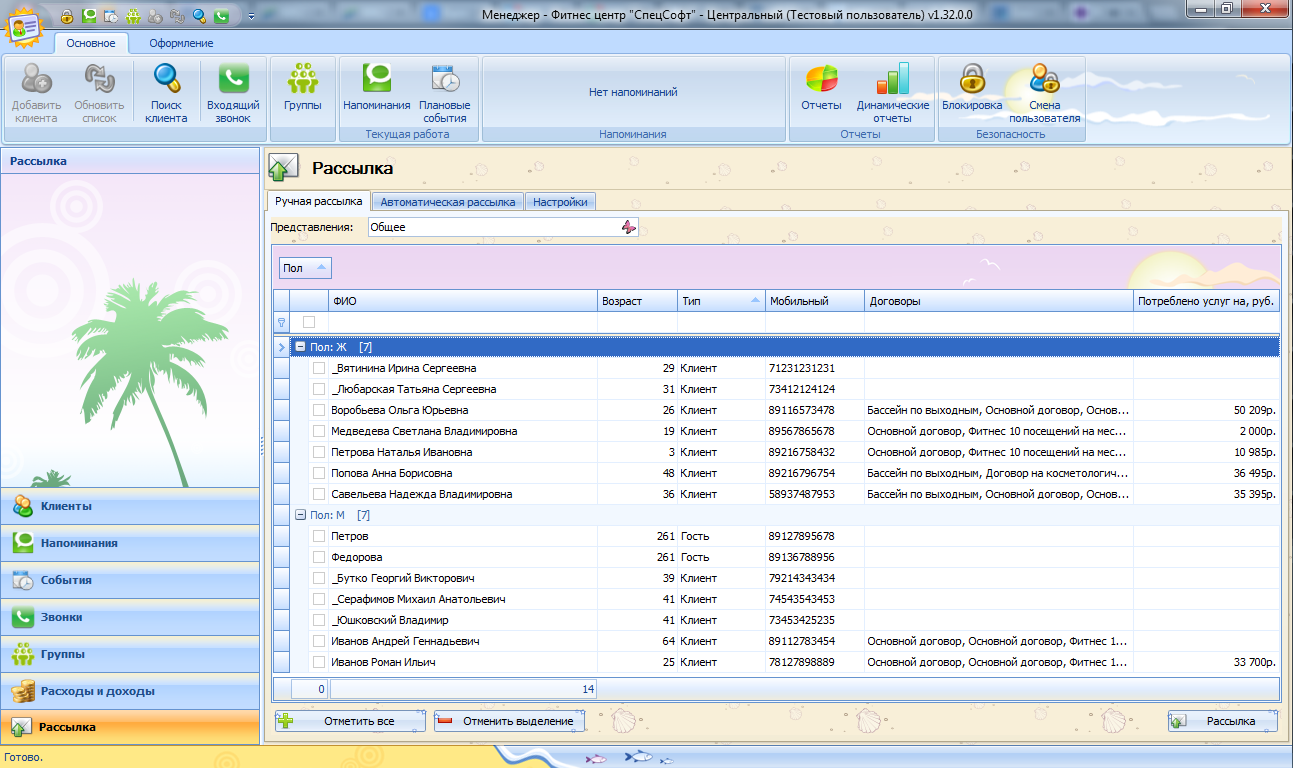Collapse the "Пол: М" group
1293x768 pixels.
click(x=299, y=515)
